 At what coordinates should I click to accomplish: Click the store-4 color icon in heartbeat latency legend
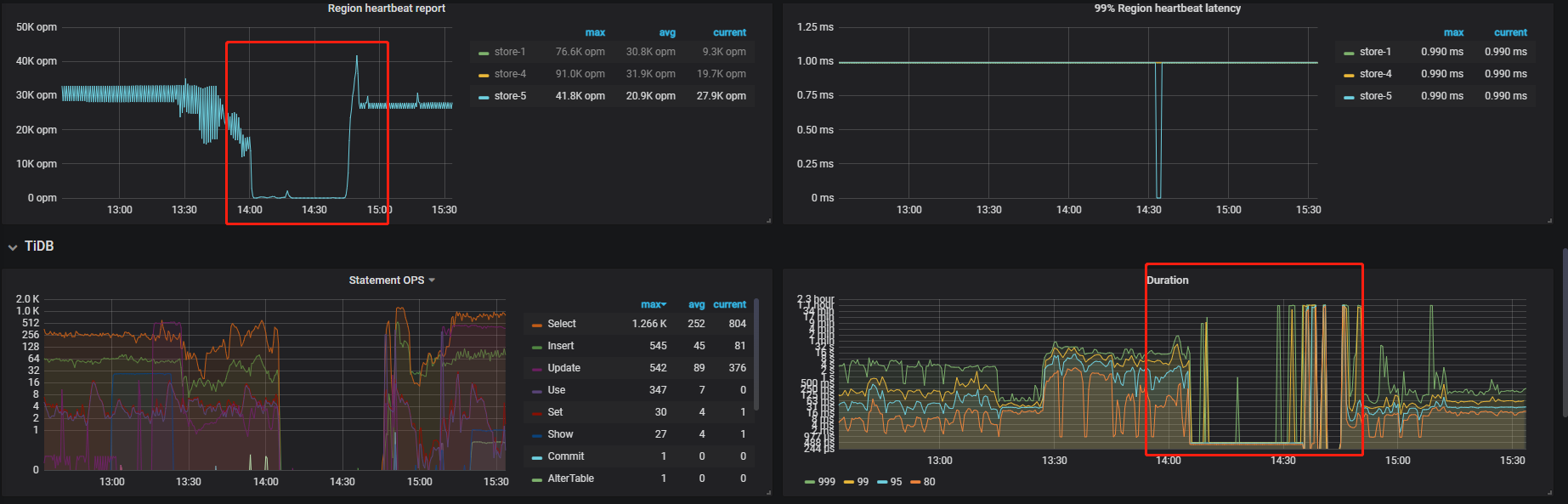(x=1349, y=75)
